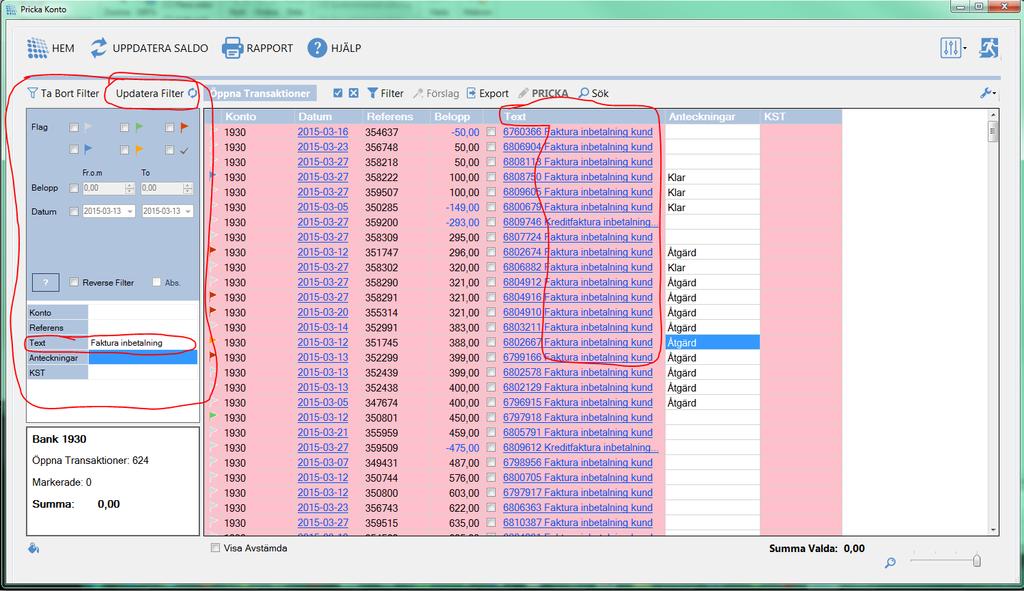Click blue flag on row 358222

pos(212,176)
